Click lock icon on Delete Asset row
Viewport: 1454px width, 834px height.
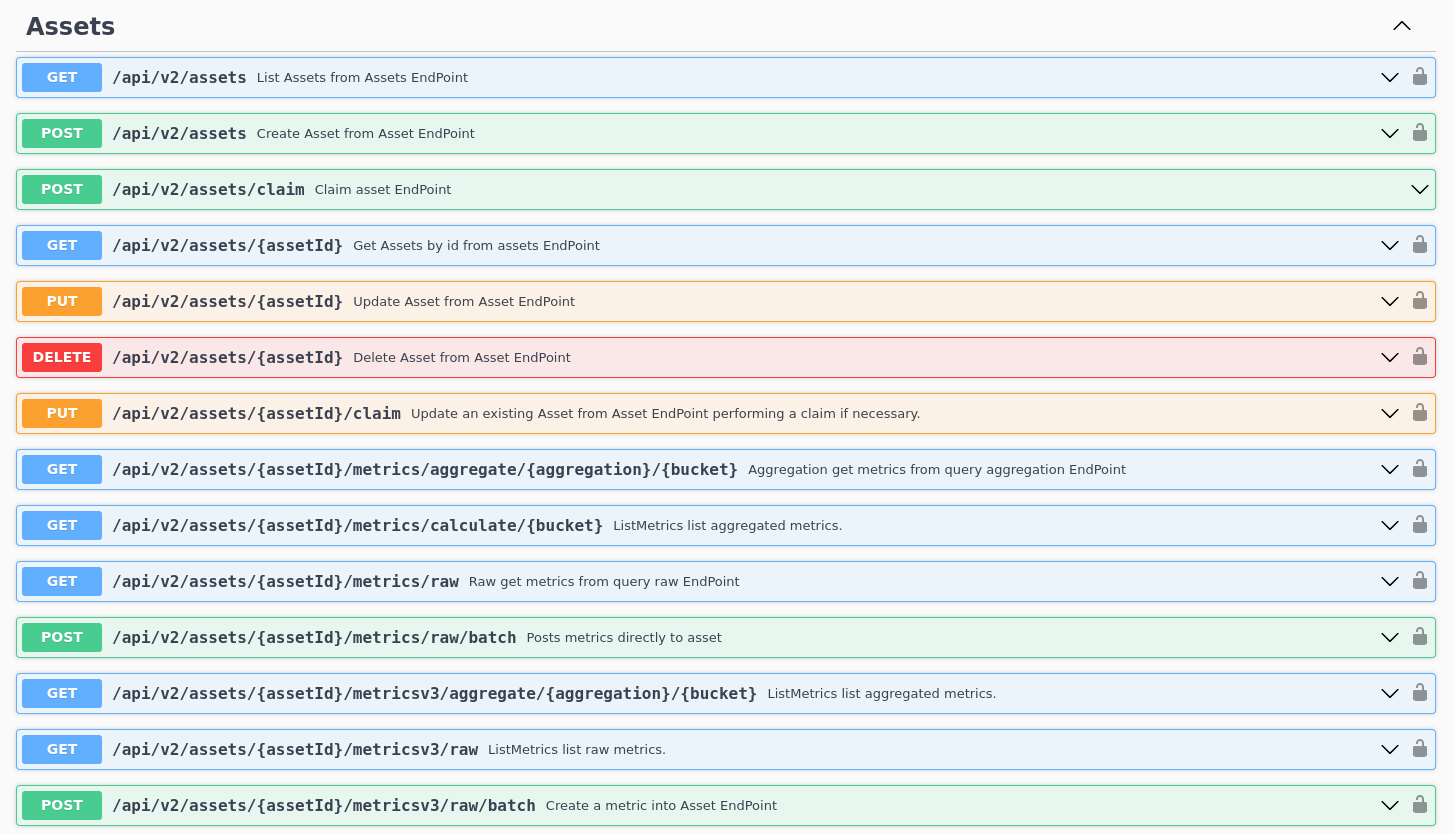[1419, 357]
